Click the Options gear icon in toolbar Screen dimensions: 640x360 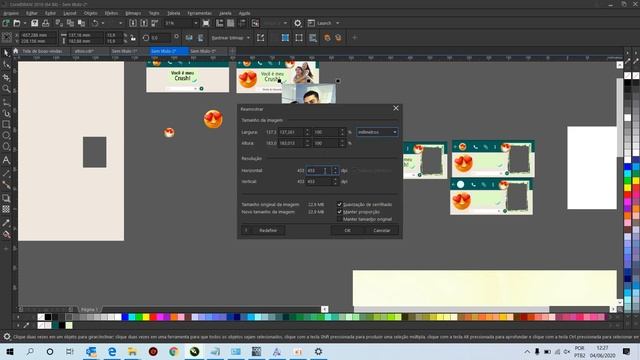tap(298, 23)
